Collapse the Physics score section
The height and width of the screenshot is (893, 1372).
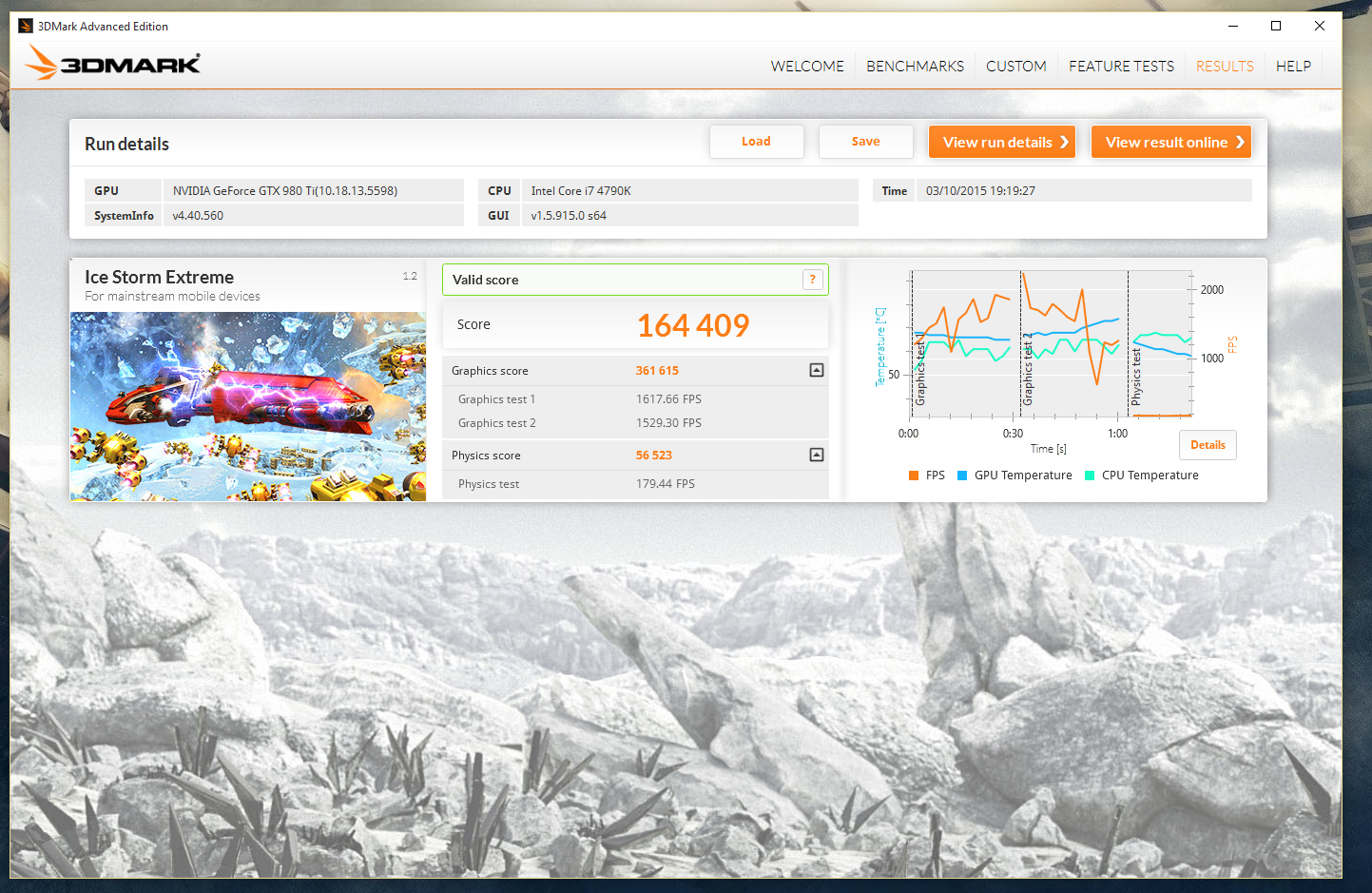pos(816,455)
